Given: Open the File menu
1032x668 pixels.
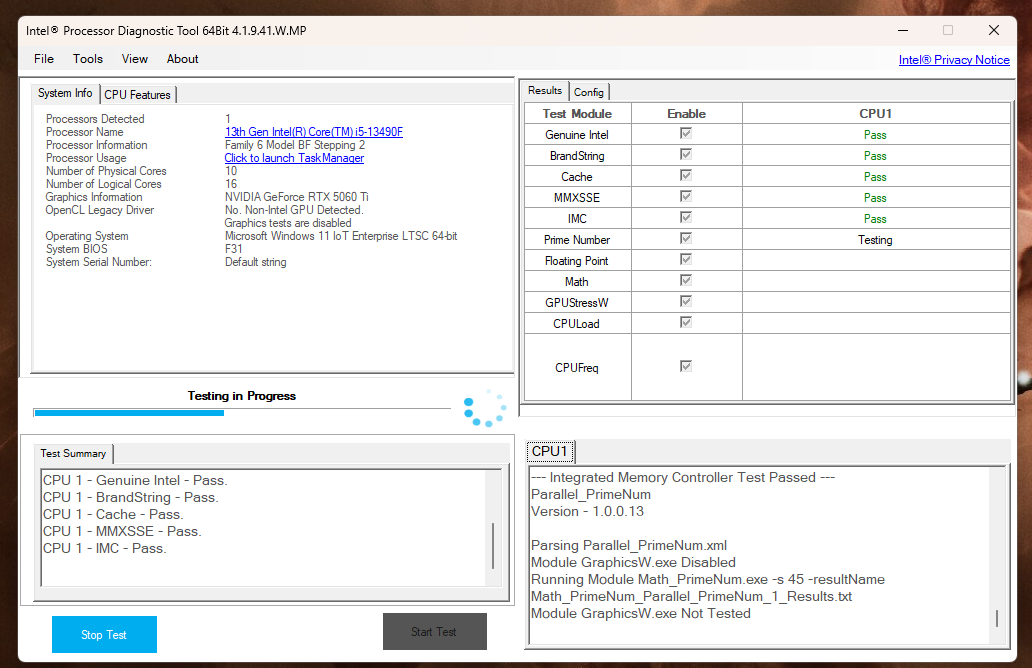Looking at the screenshot, I should coord(43,59).
